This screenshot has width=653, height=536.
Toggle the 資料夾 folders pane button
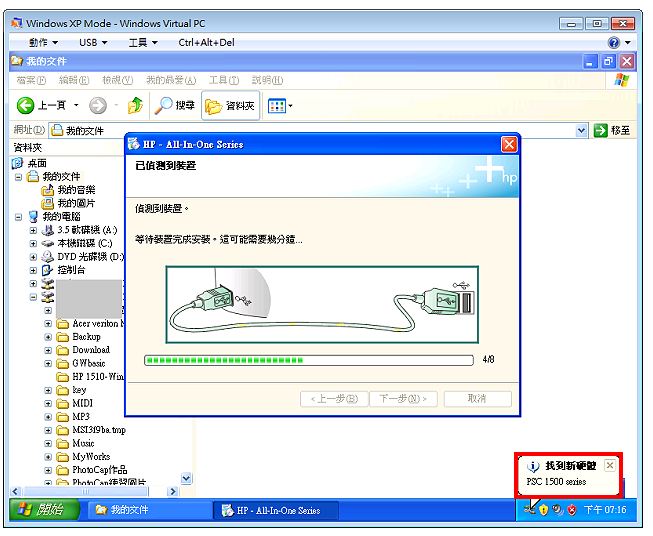pyautogui.click(x=230, y=106)
